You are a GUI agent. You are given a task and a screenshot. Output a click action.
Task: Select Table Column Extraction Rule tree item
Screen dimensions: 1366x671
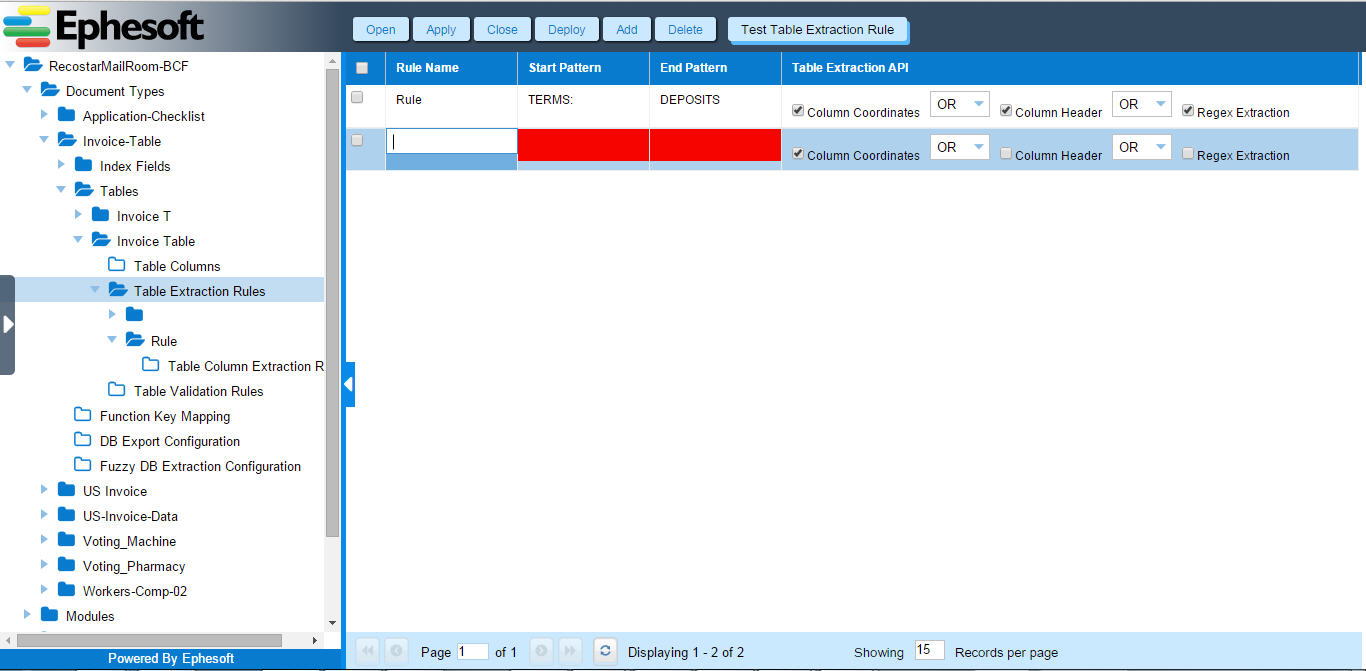tap(246, 366)
